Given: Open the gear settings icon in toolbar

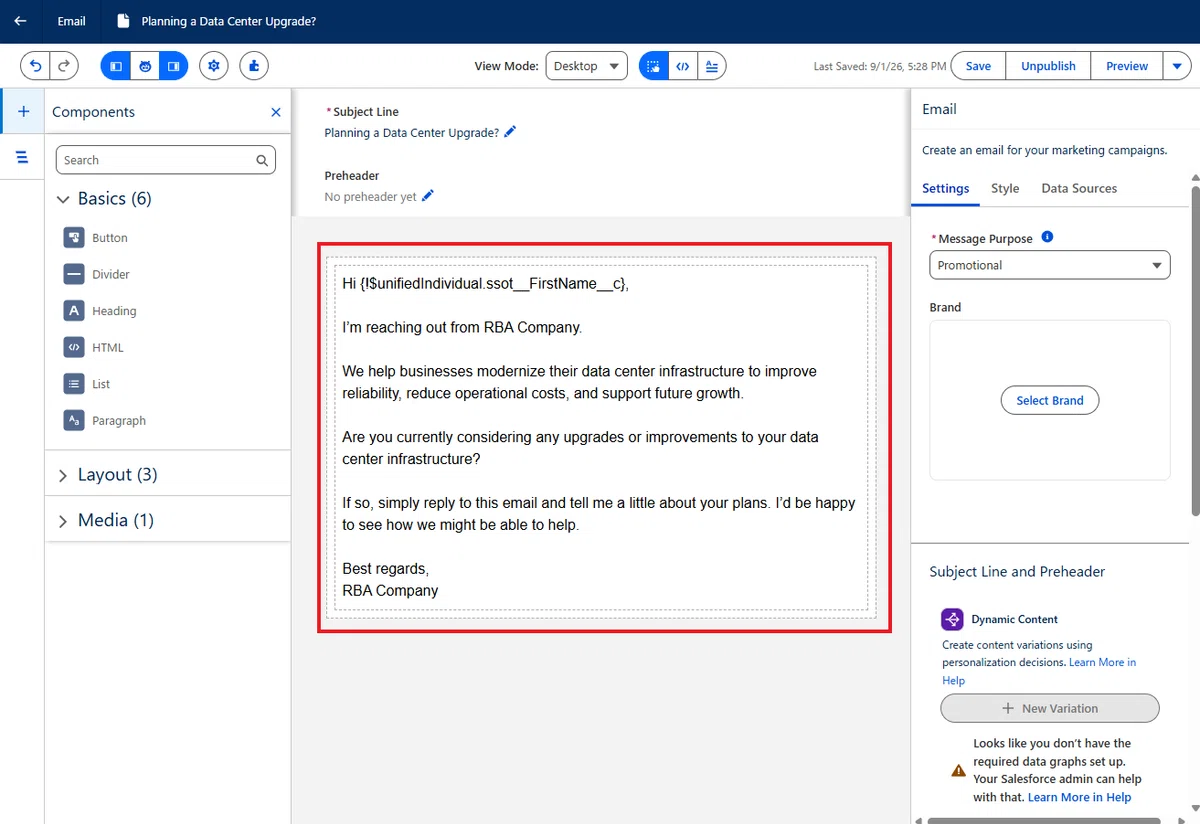Looking at the screenshot, I should click(x=213, y=66).
